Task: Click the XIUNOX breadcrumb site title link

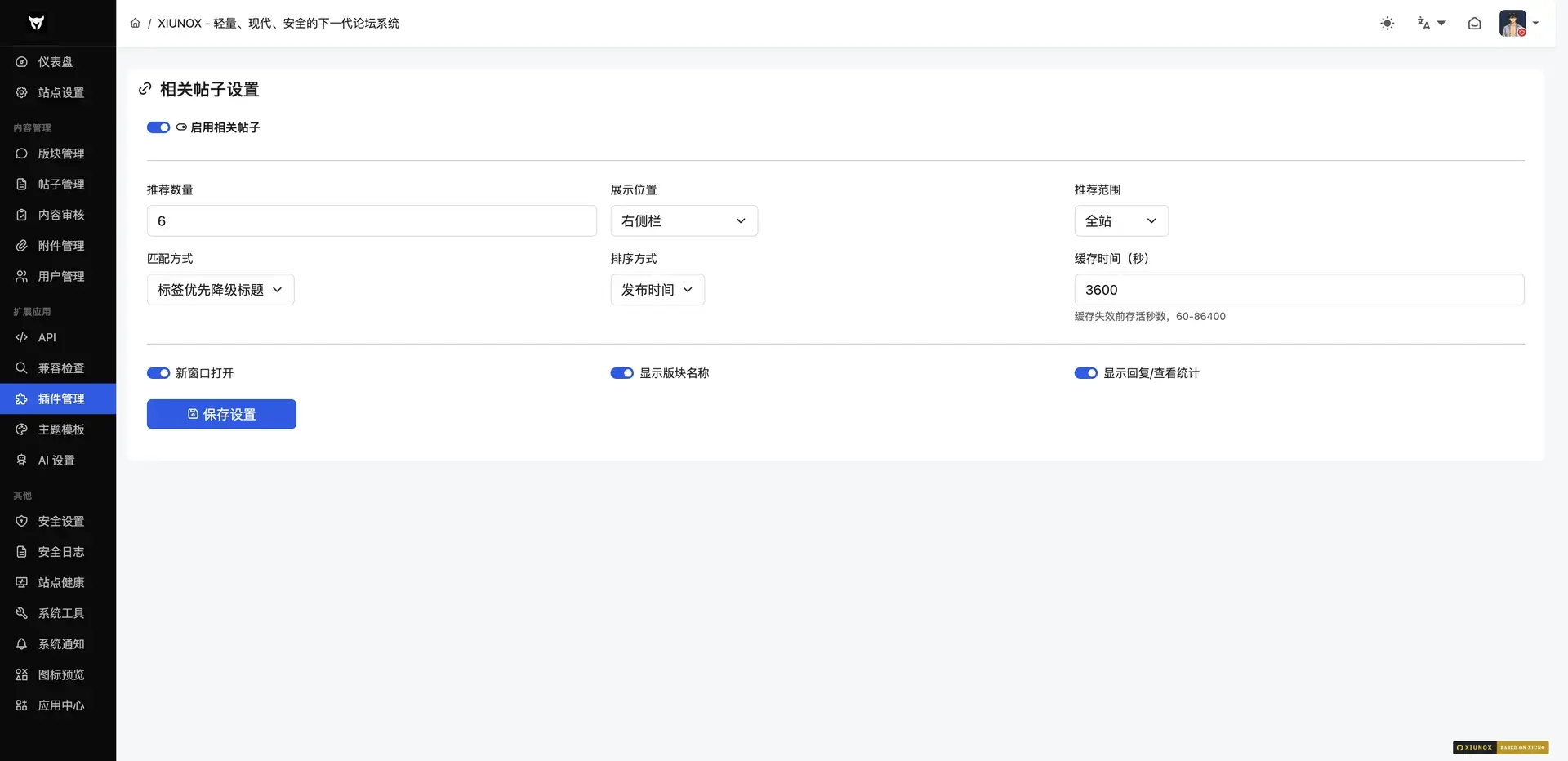Action: click(278, 24)
